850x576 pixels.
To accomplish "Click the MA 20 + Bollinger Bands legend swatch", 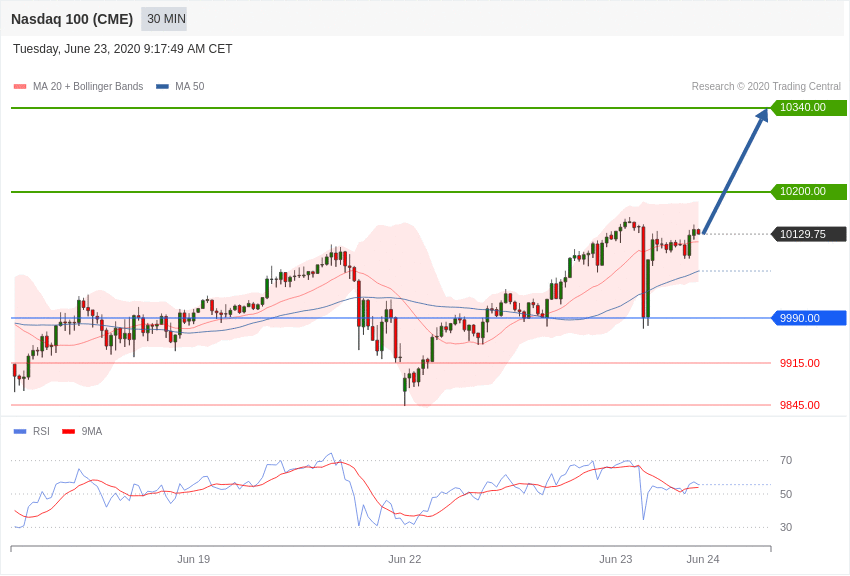I will (x=20, y=87).
